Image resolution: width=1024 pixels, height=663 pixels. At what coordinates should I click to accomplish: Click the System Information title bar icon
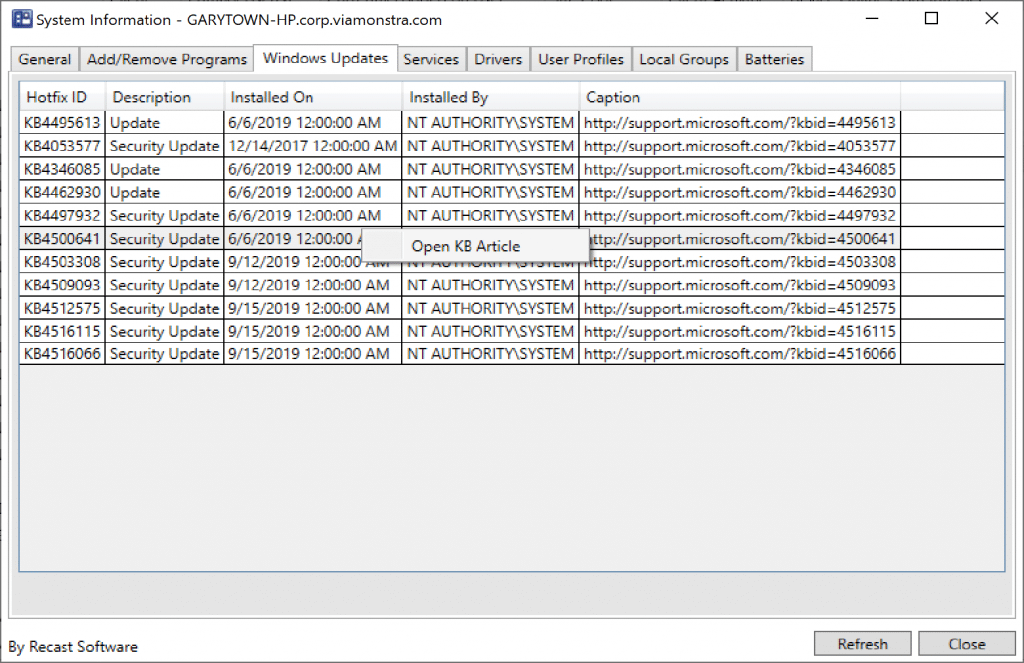pyautogui.click(x=21, y=19)
